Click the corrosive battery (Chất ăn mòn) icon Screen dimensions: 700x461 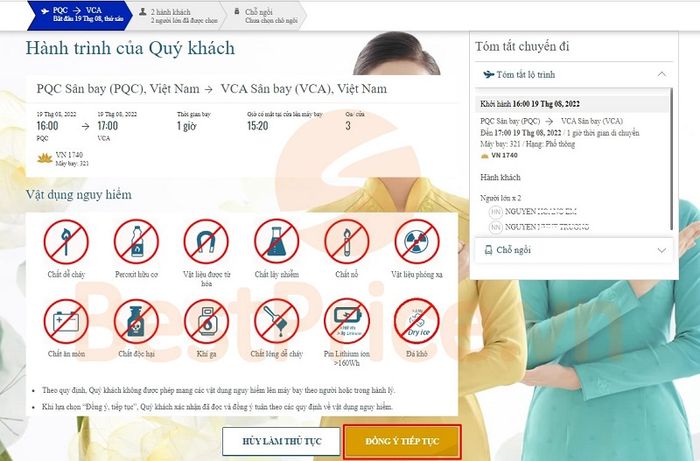coord(66,321)
